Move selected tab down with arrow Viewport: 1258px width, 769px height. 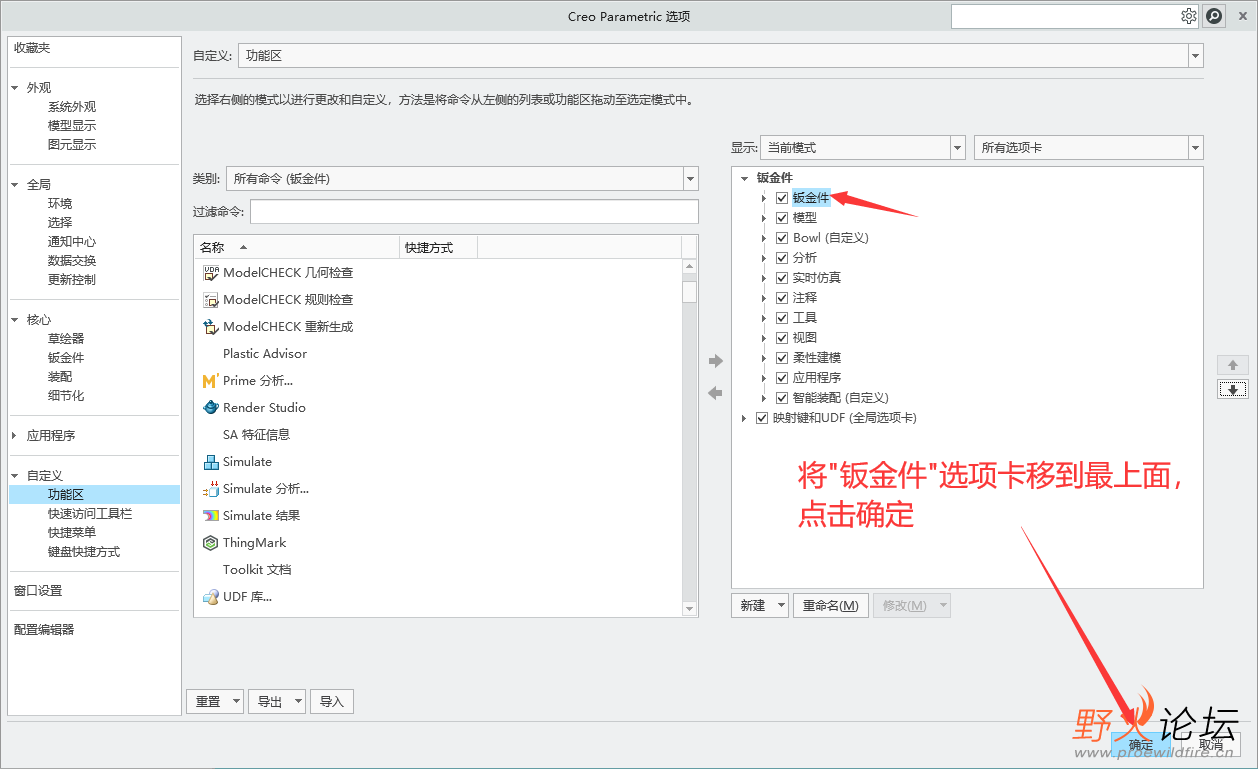coord(1233,389)
